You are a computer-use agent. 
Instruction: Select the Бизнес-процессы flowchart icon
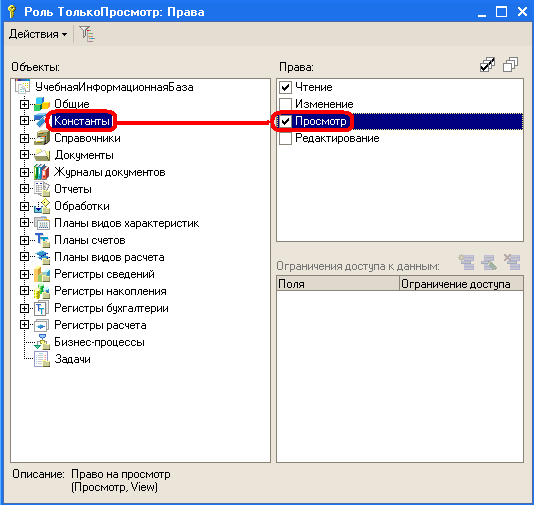(42, 342)
